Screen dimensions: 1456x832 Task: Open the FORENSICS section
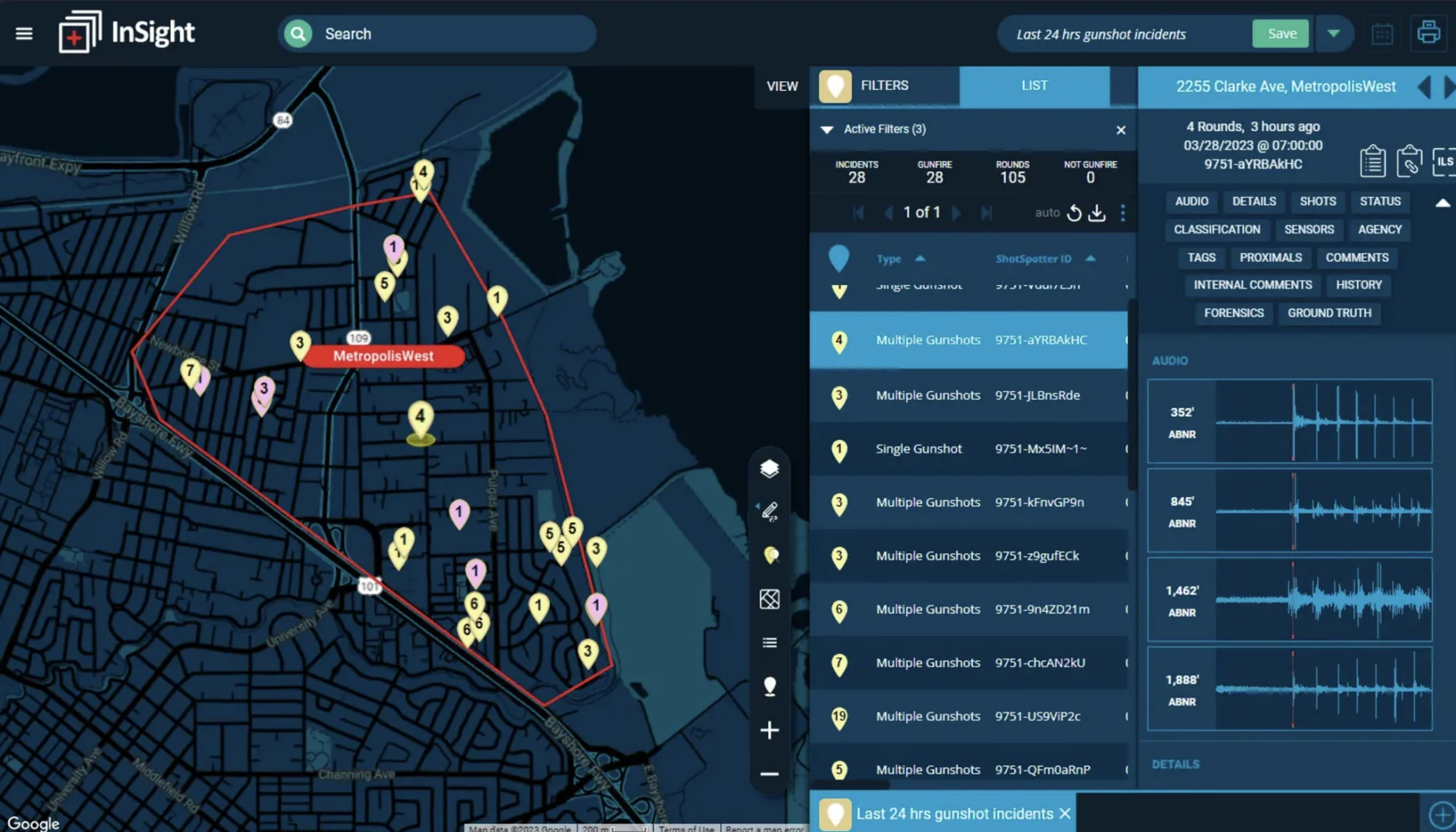pos(1233,313)
